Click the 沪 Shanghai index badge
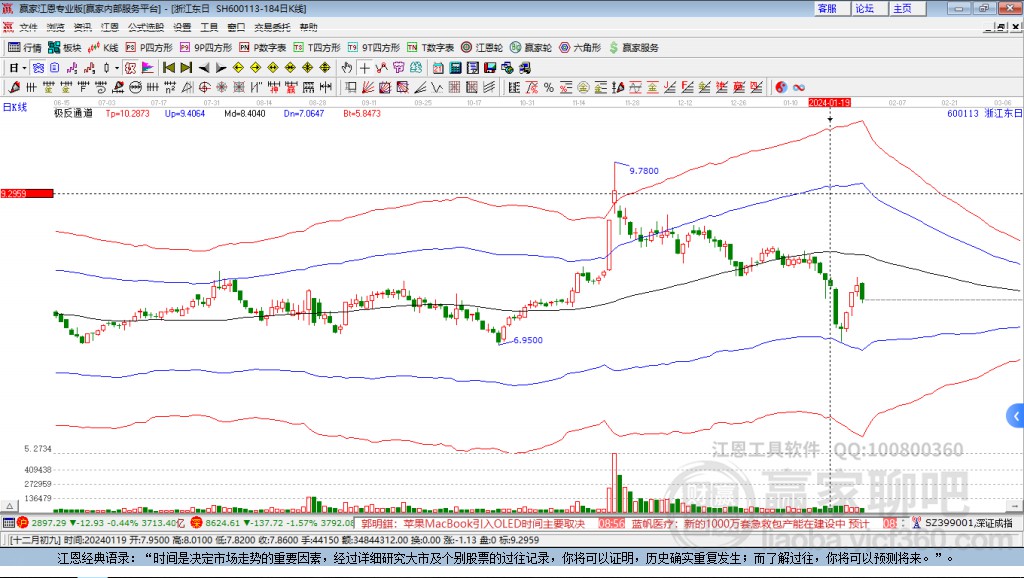 coord(23,522)
